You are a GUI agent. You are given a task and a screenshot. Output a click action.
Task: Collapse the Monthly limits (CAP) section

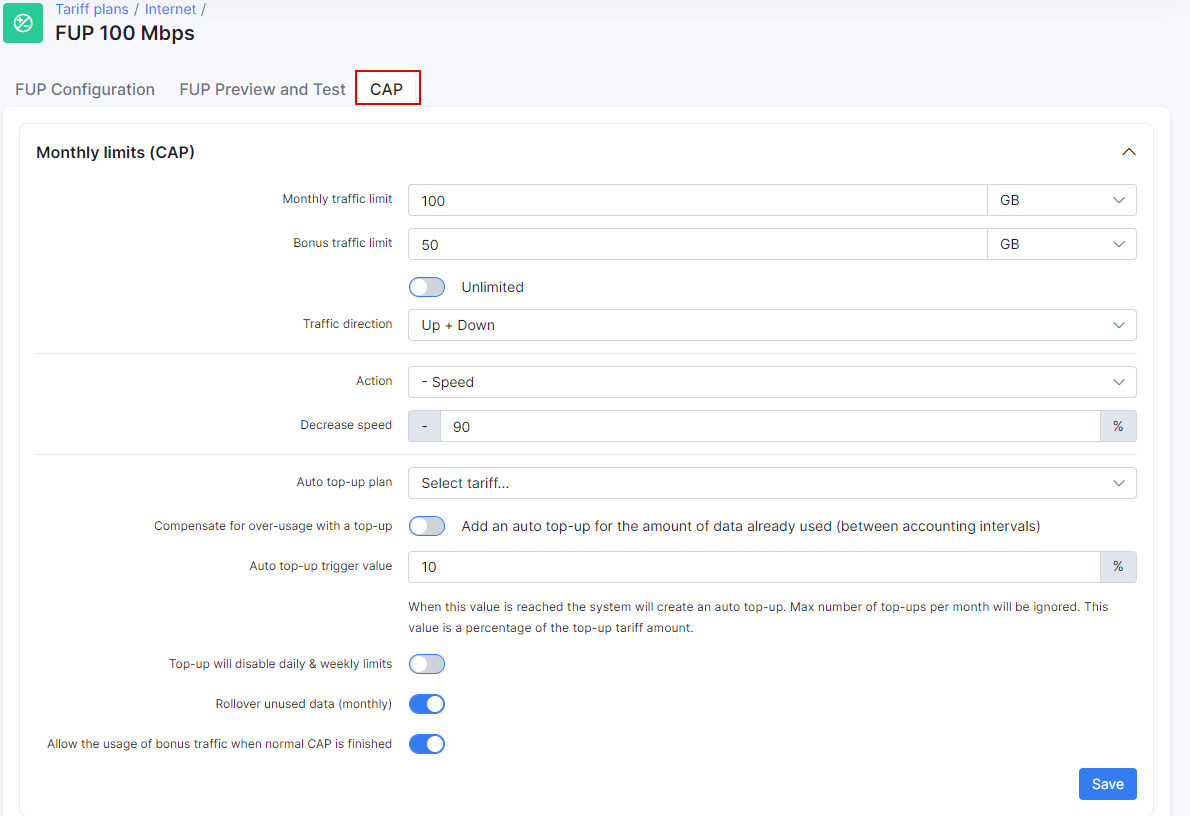point(1129,152)
